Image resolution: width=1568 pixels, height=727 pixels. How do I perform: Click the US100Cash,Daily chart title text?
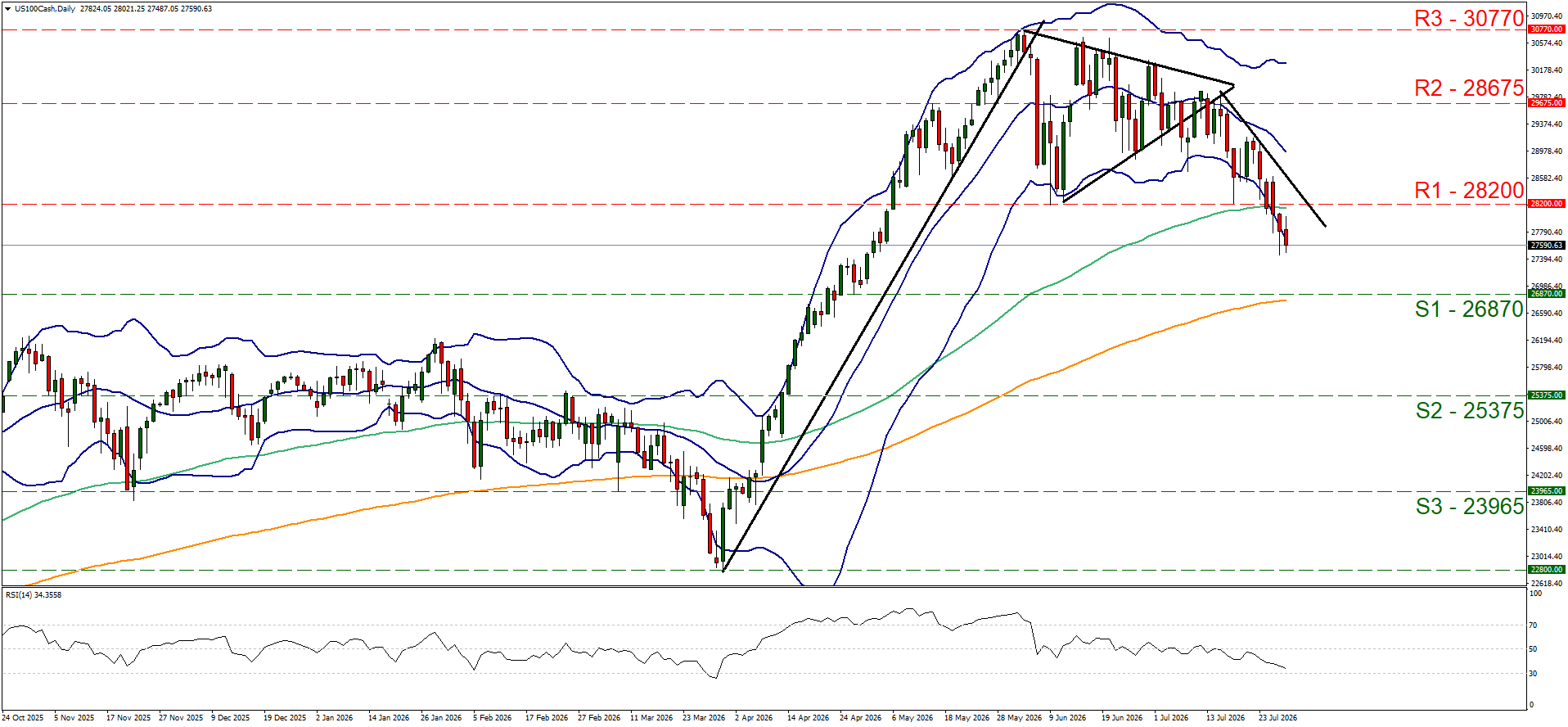point(45,9)
